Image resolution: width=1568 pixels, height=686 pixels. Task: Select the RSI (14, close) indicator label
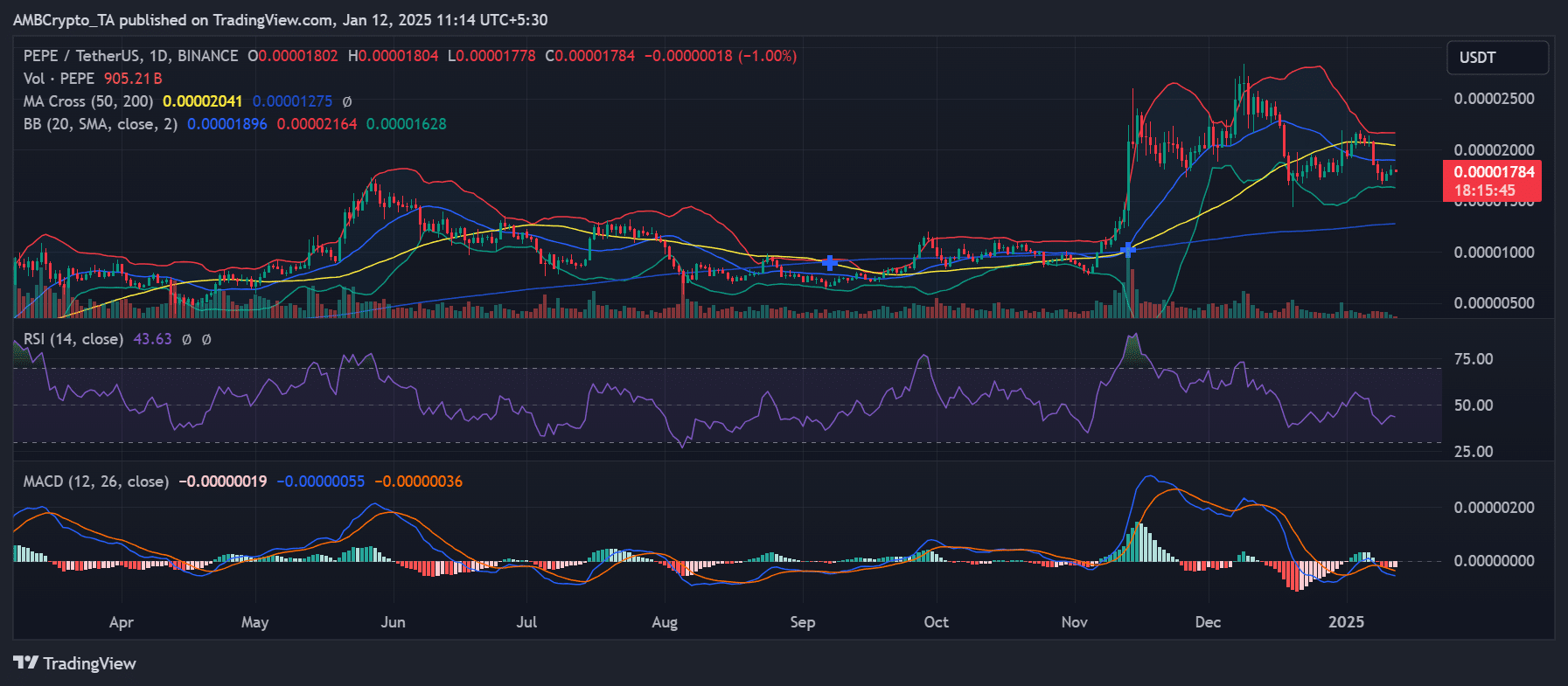(x=73, y=339)
